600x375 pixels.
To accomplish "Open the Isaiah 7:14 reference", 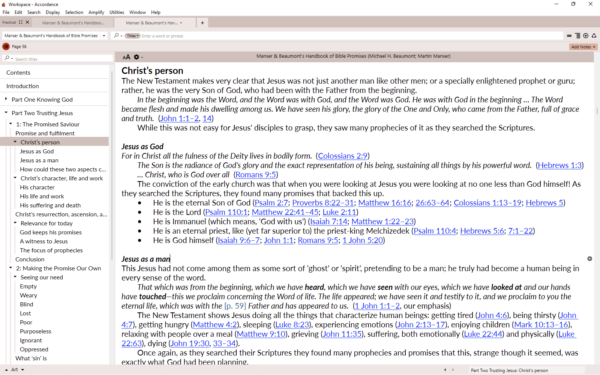I will (328, 222).
